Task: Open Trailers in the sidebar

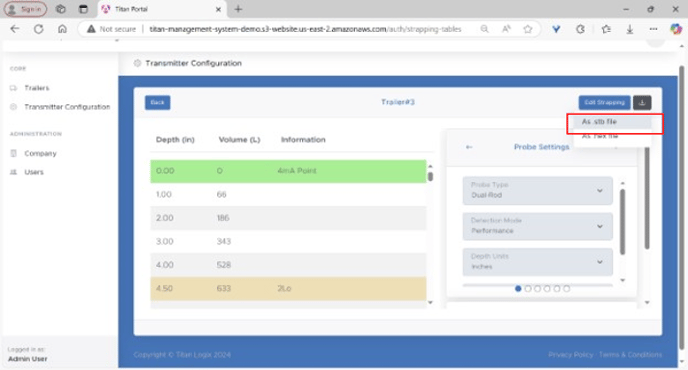Action: click(36, 88)
